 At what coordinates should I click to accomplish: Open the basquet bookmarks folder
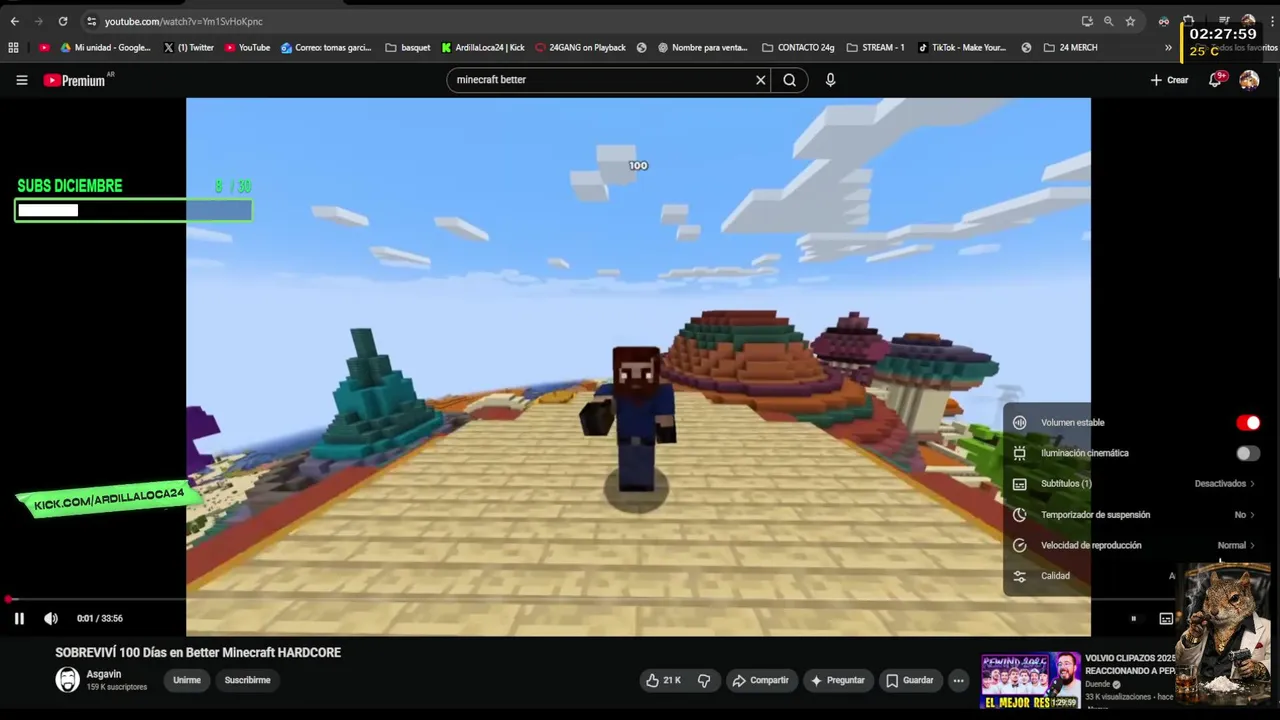[407, 47]
